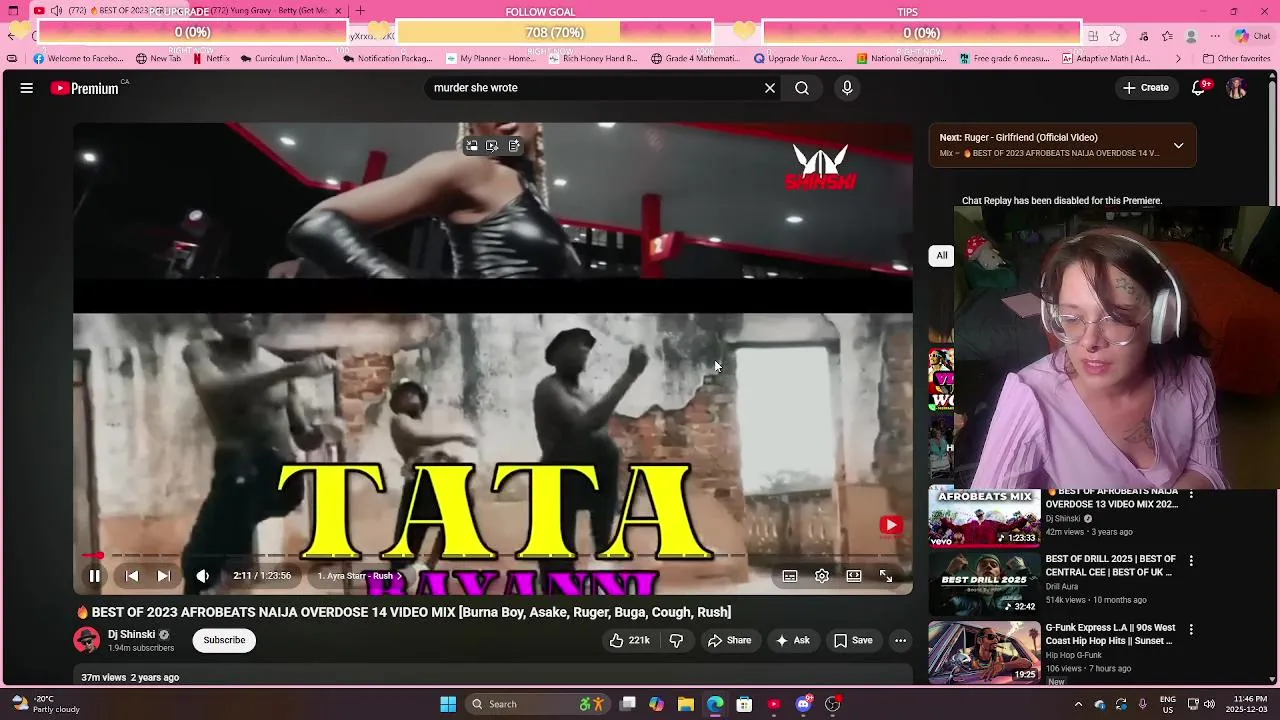This screenshot has width=1280, height=720.
Task: Open 'G-Funk Express L.A' video title
Action: click(x=1111, y=634)
